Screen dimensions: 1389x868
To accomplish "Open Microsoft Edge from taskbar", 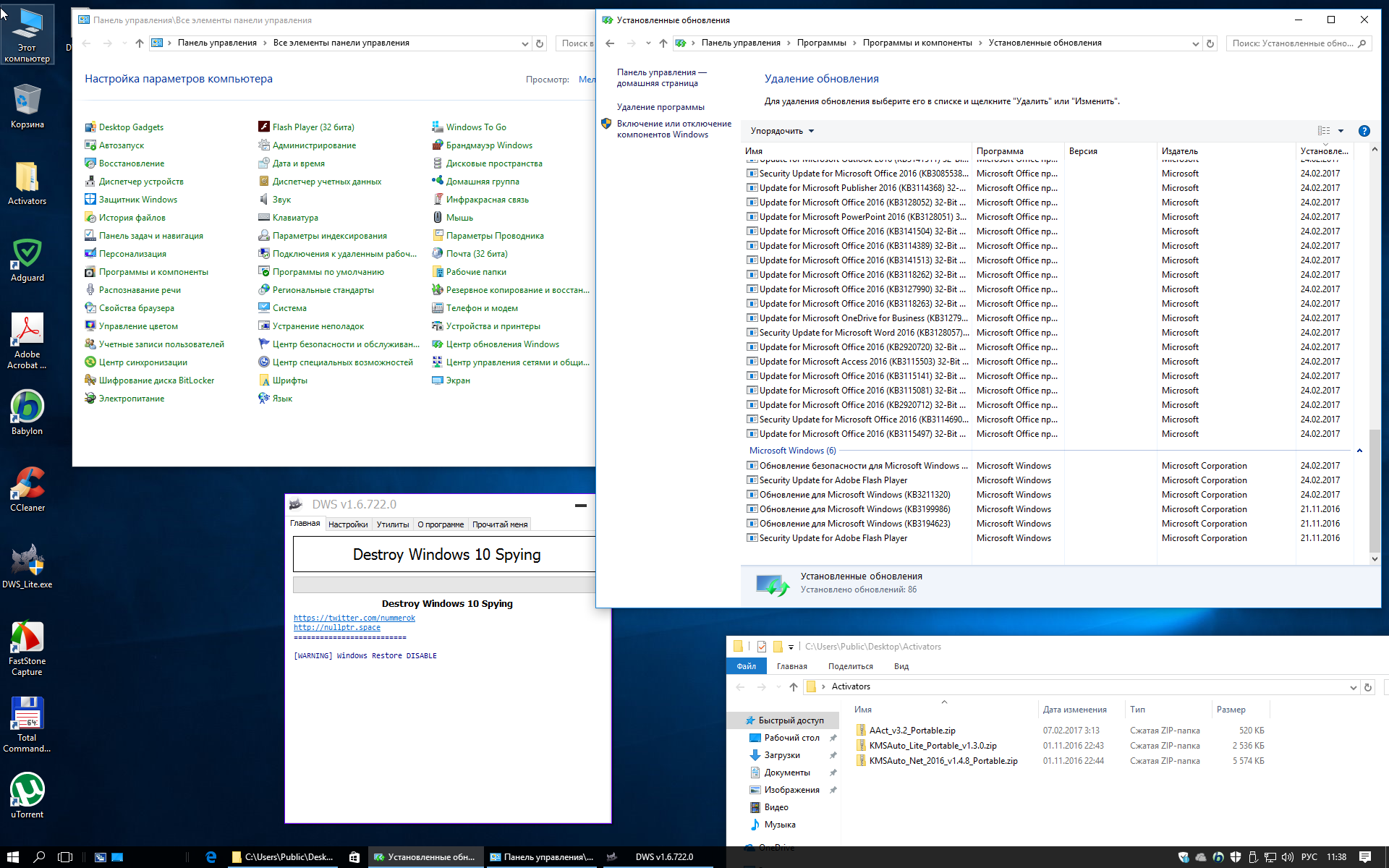I will click(x=211, y=857).
